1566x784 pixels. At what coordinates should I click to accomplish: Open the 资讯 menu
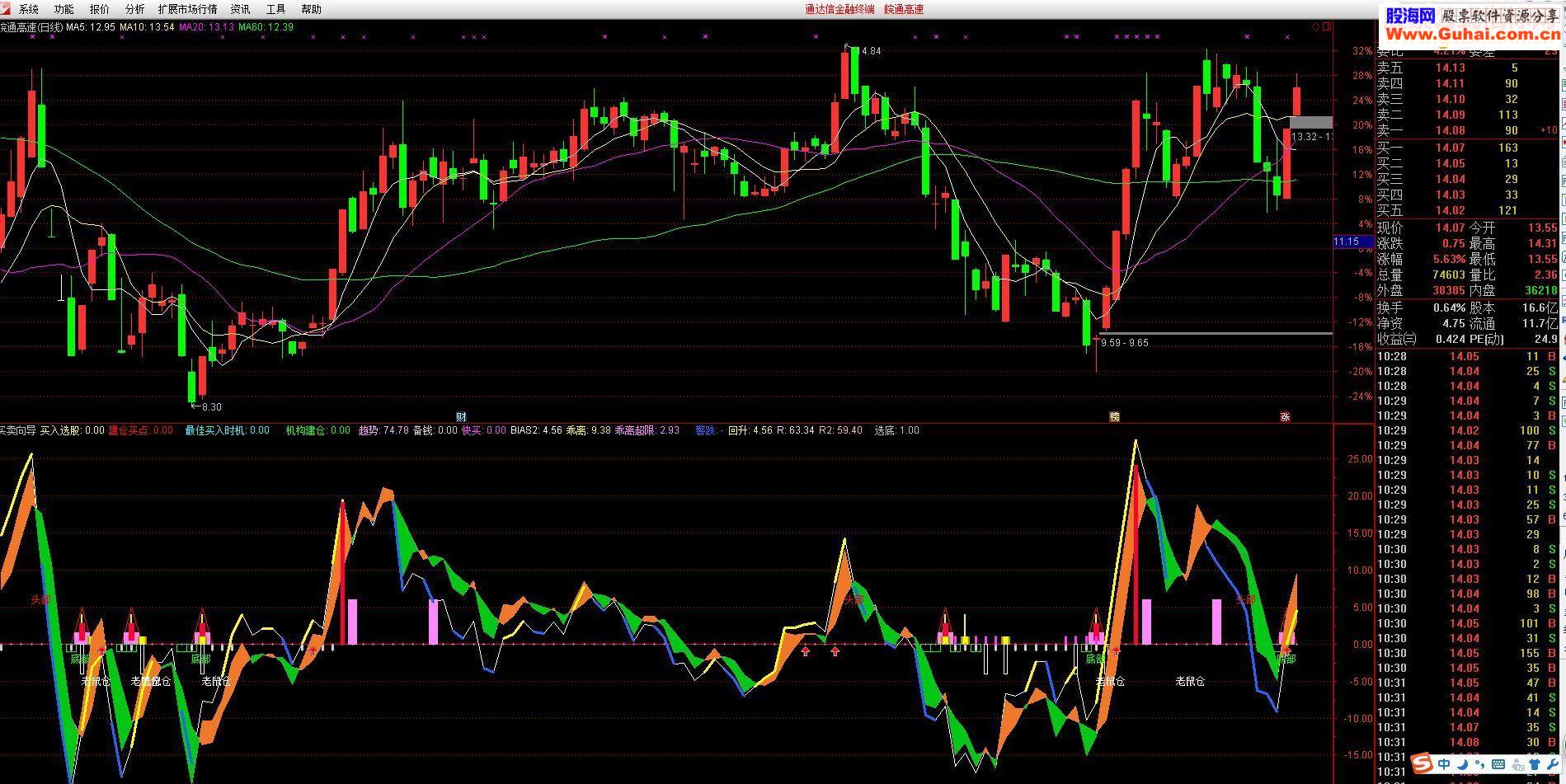click(x=240, y=9)
